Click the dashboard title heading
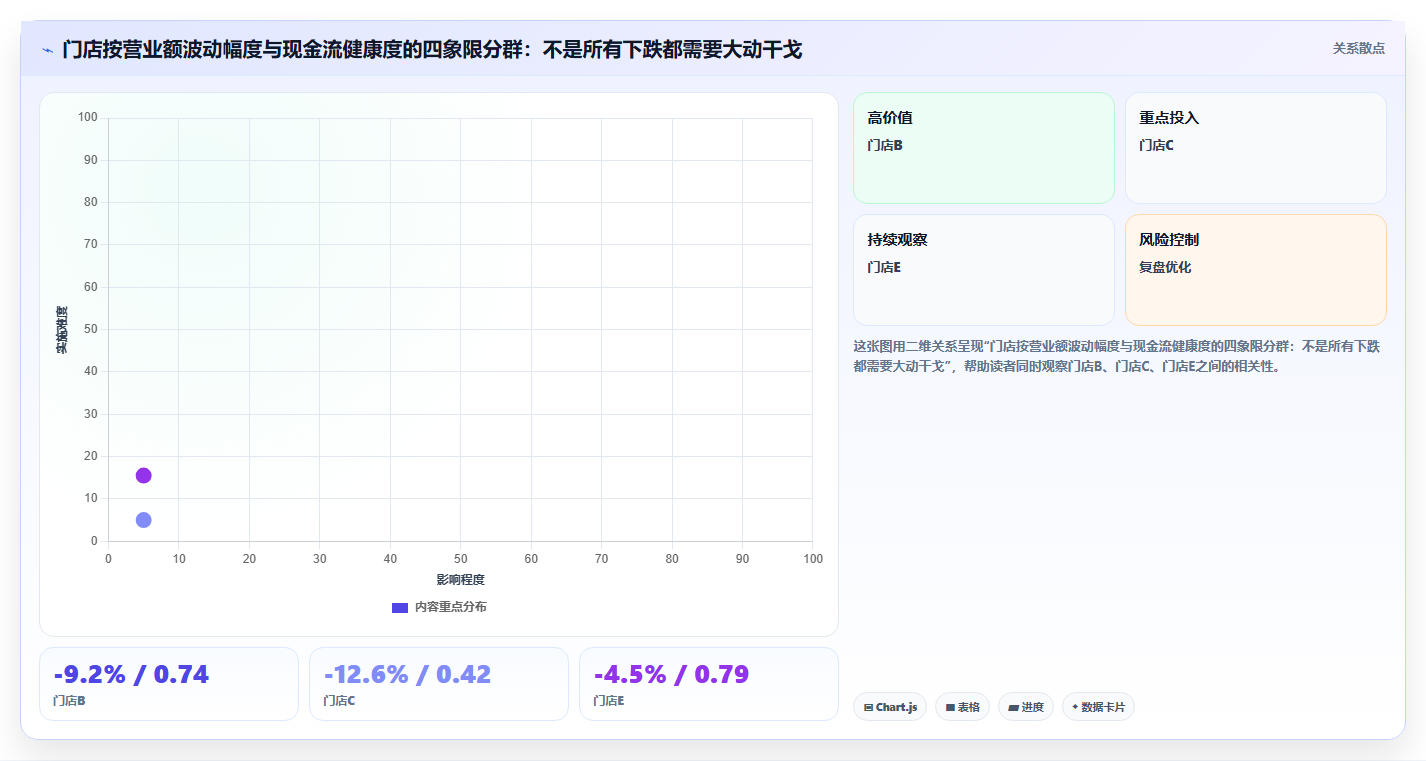 432,49
